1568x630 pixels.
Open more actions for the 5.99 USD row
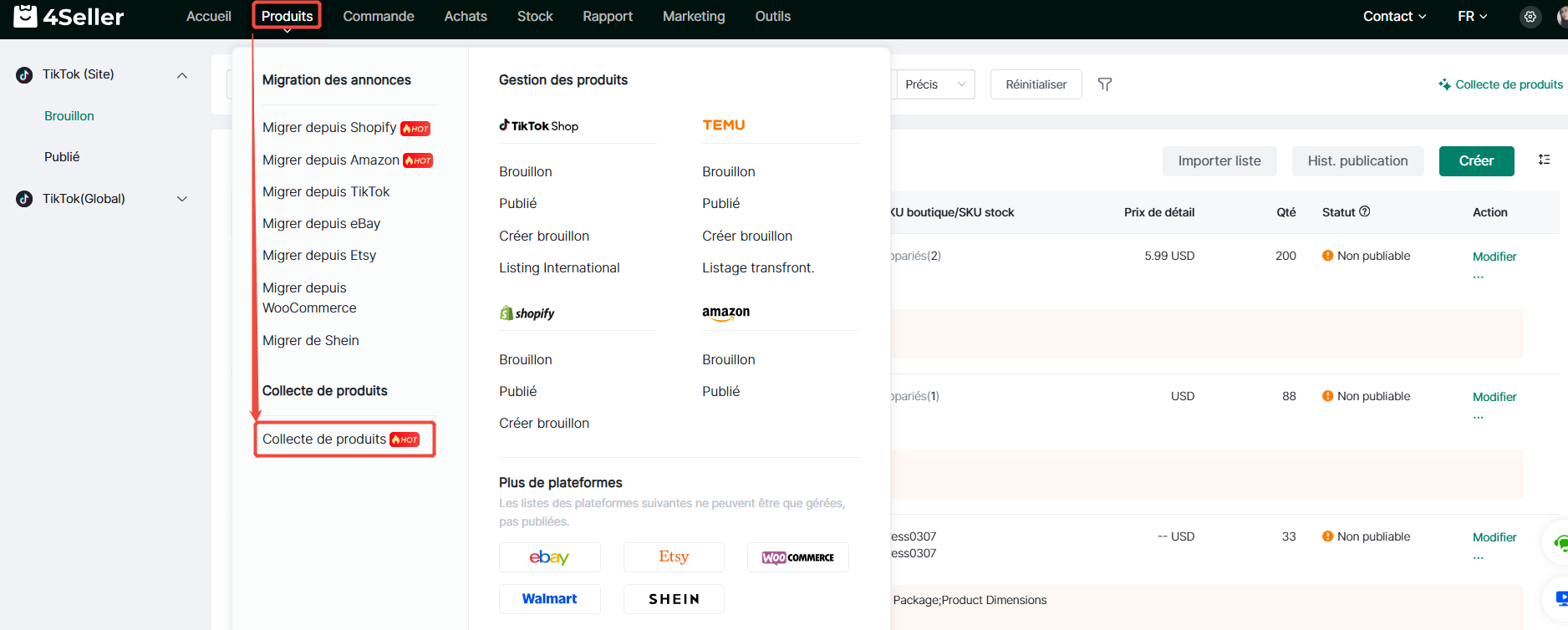[1479, 277]
